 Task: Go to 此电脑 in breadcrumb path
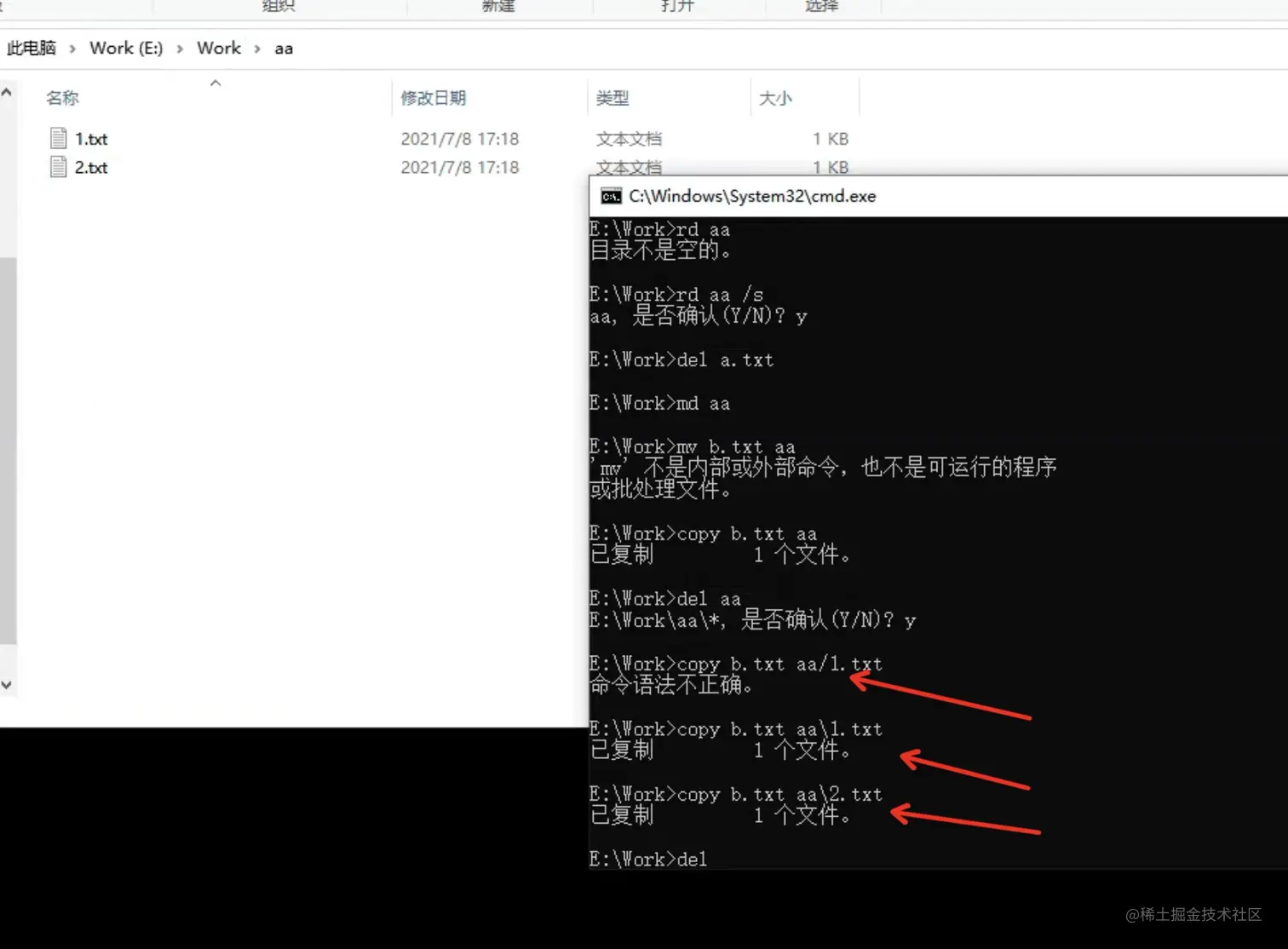pos(32,49)
